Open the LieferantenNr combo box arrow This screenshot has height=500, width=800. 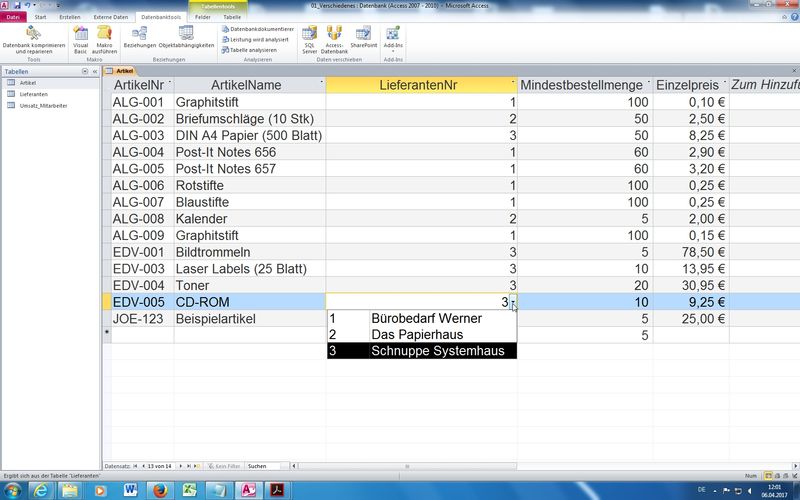click(x=512, y=302)
